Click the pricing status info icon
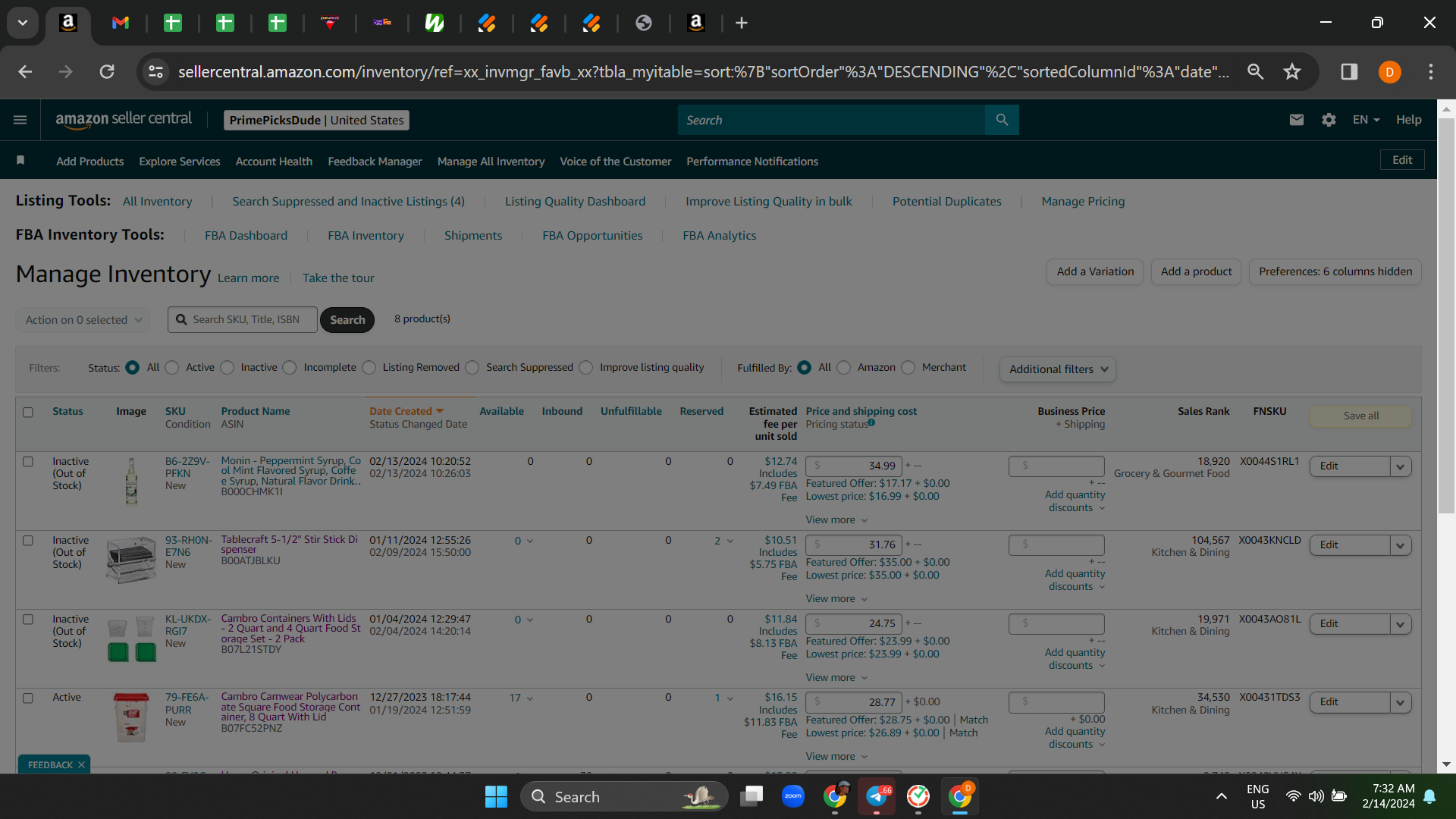 pos(871,423)
